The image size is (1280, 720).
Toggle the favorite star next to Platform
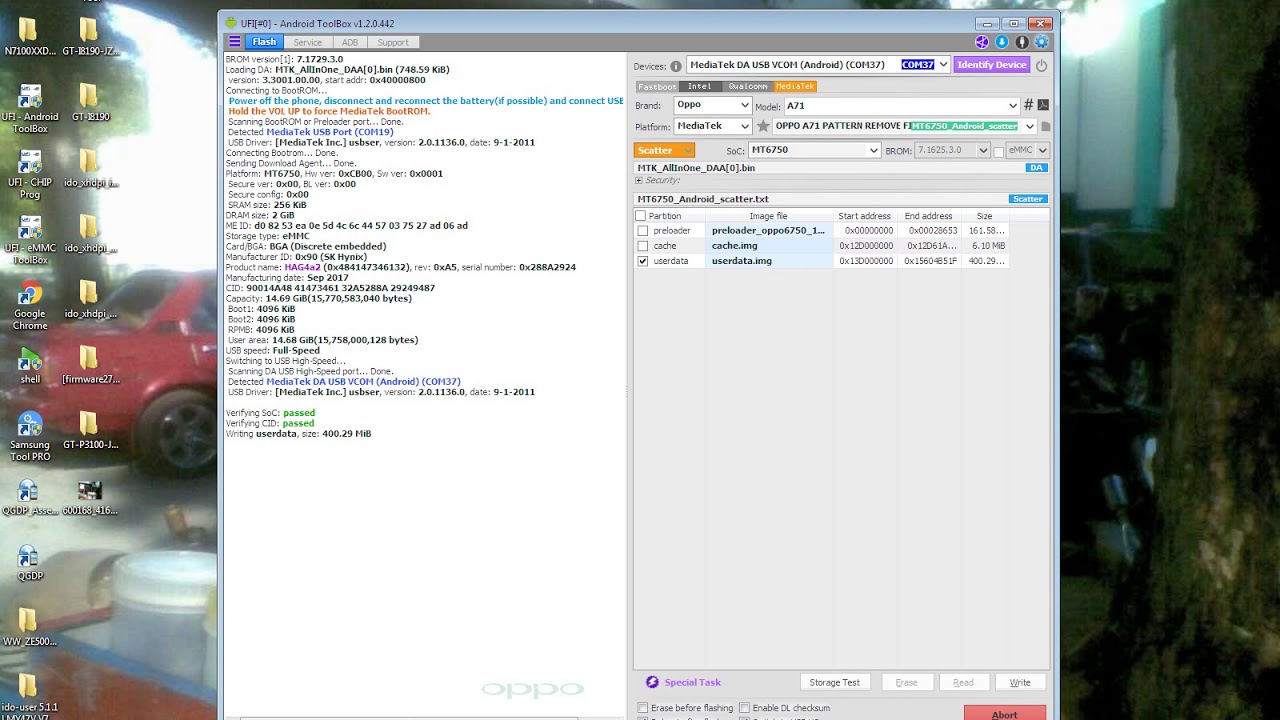tap(763, 126)
